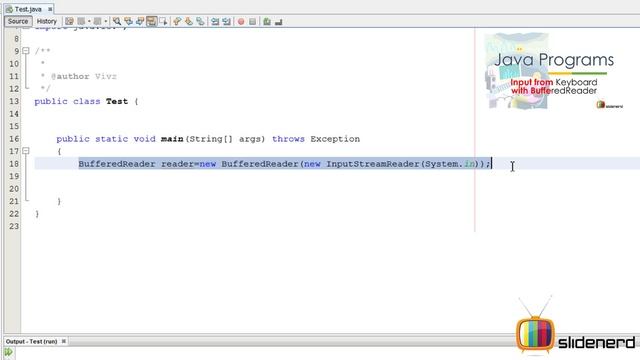The height and width of the screenshot is (360, 640).
Task: Click the Uncomment code icon
Action: [279, 22]
